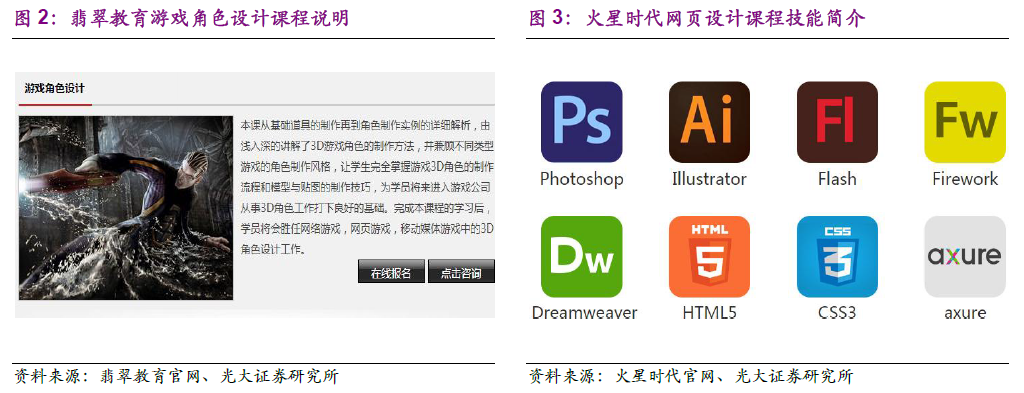Select the 游戏角色设计 tab
This screenshot has width=1024, height=393.
pyautogui.click(x=54, y=88)
